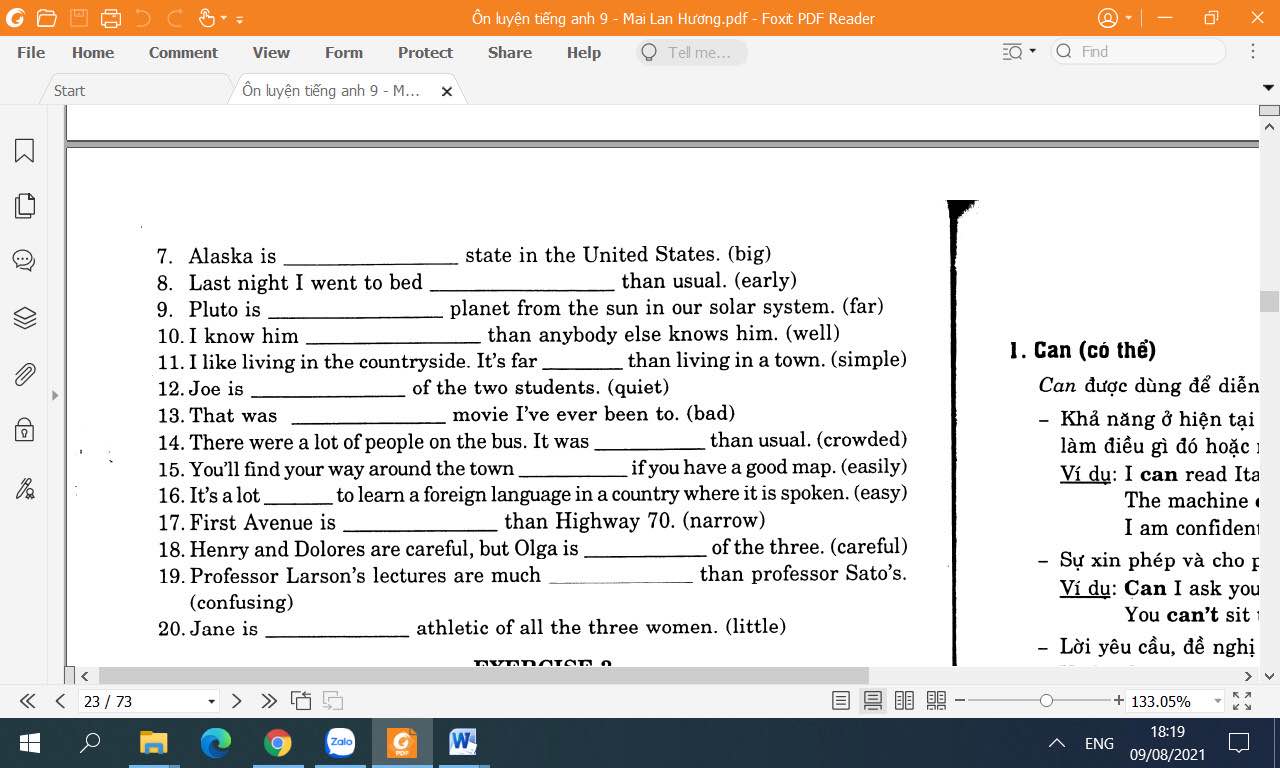The image size is (1280, 768).
Task: Print the document using printer icon
Action: 111,18
